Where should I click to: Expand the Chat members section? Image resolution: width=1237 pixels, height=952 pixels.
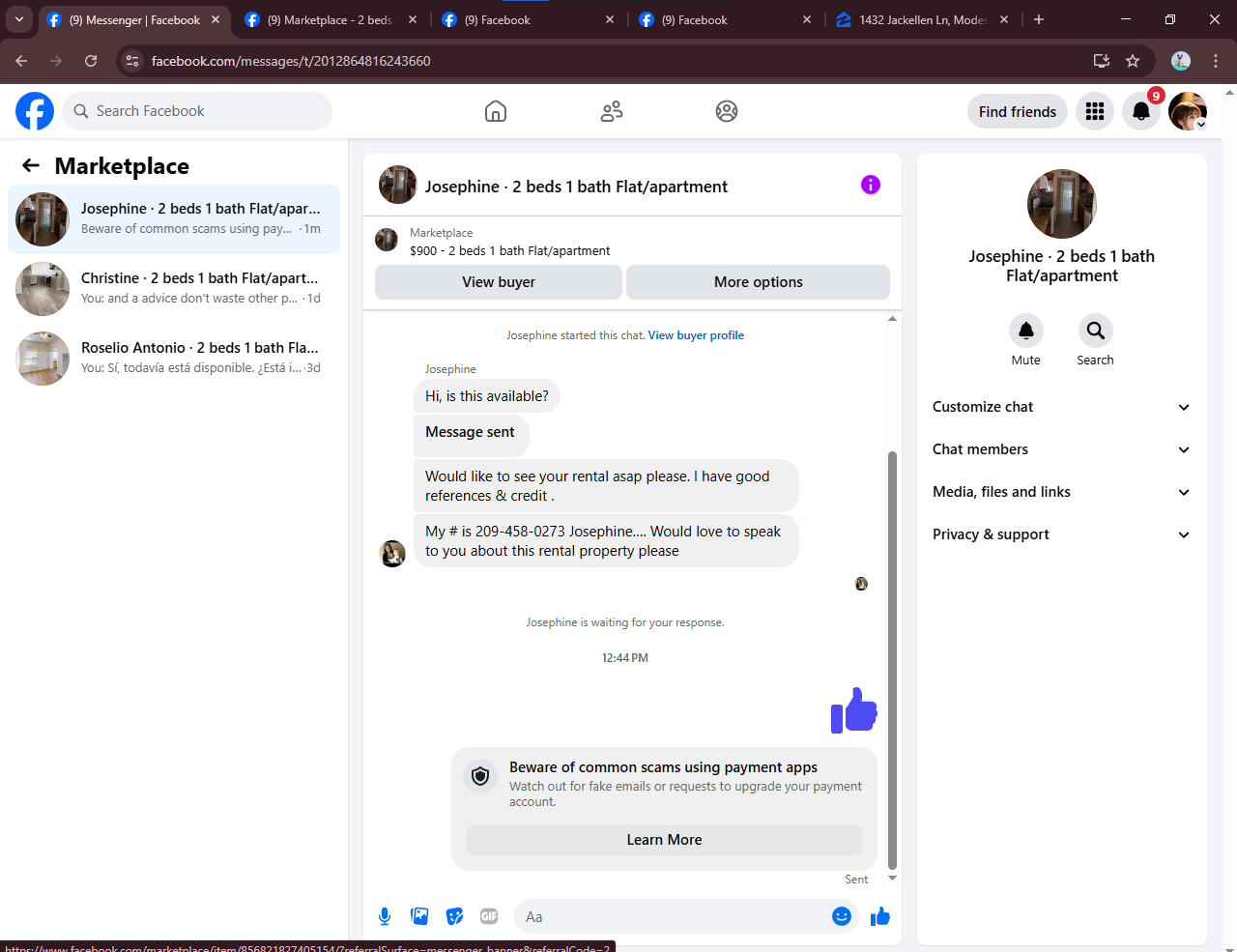1062,449
